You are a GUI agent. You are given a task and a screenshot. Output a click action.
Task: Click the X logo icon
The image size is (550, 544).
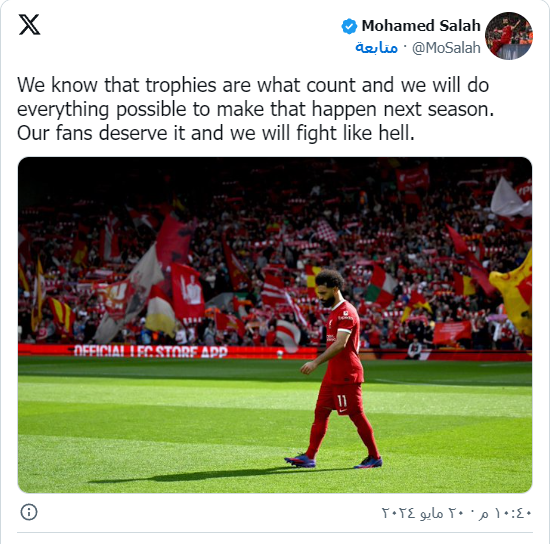point(29,25)
